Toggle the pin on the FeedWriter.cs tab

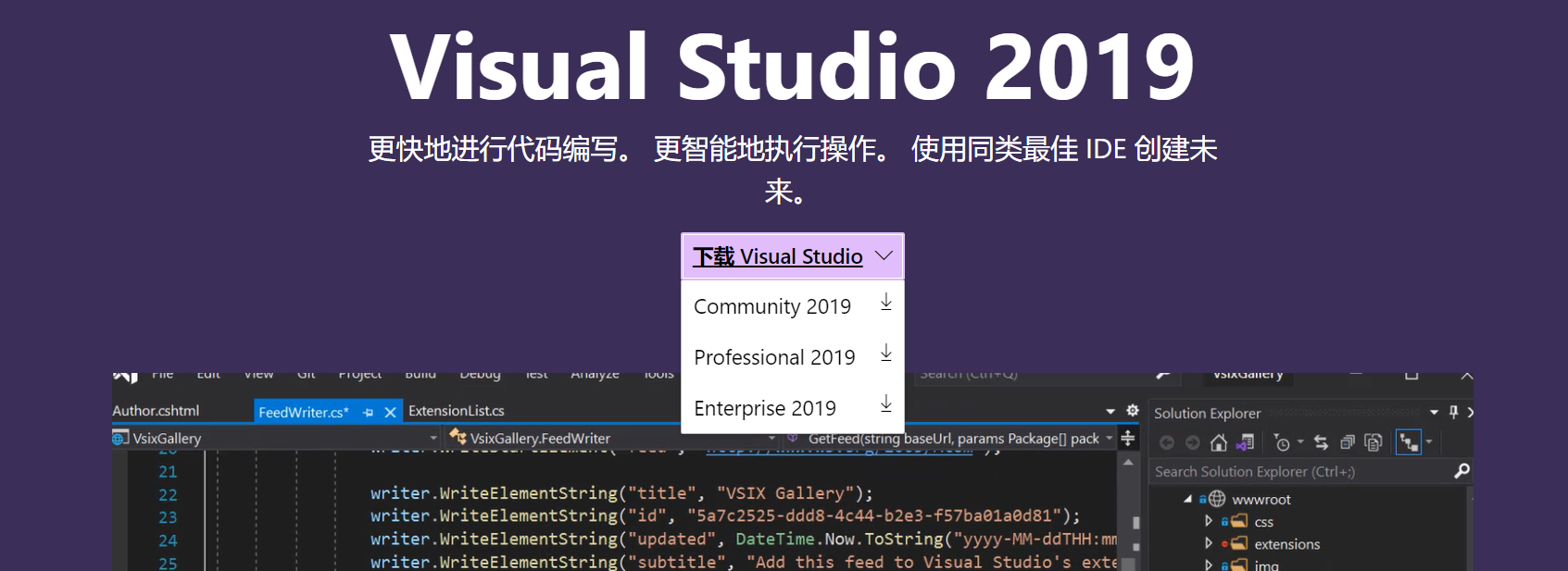[369, 413]
